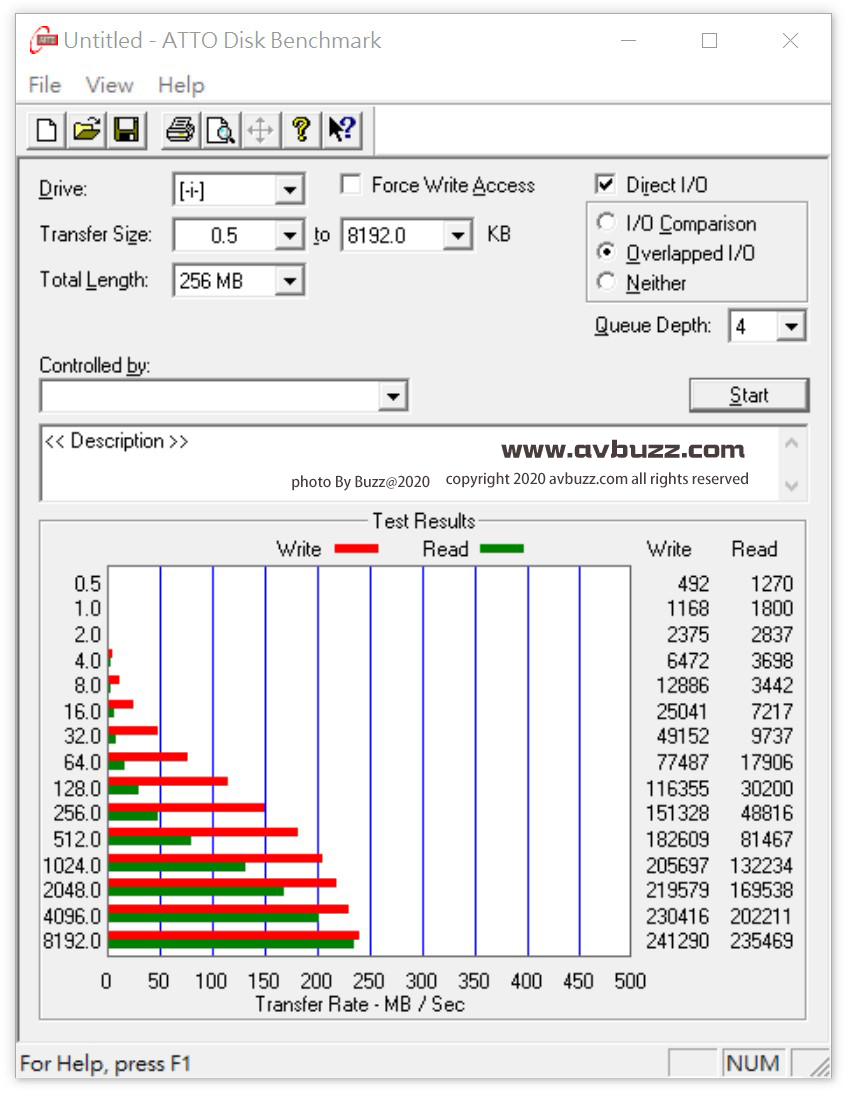
Task: Open a saved benchmark file icon
Action: click(86, 130)
